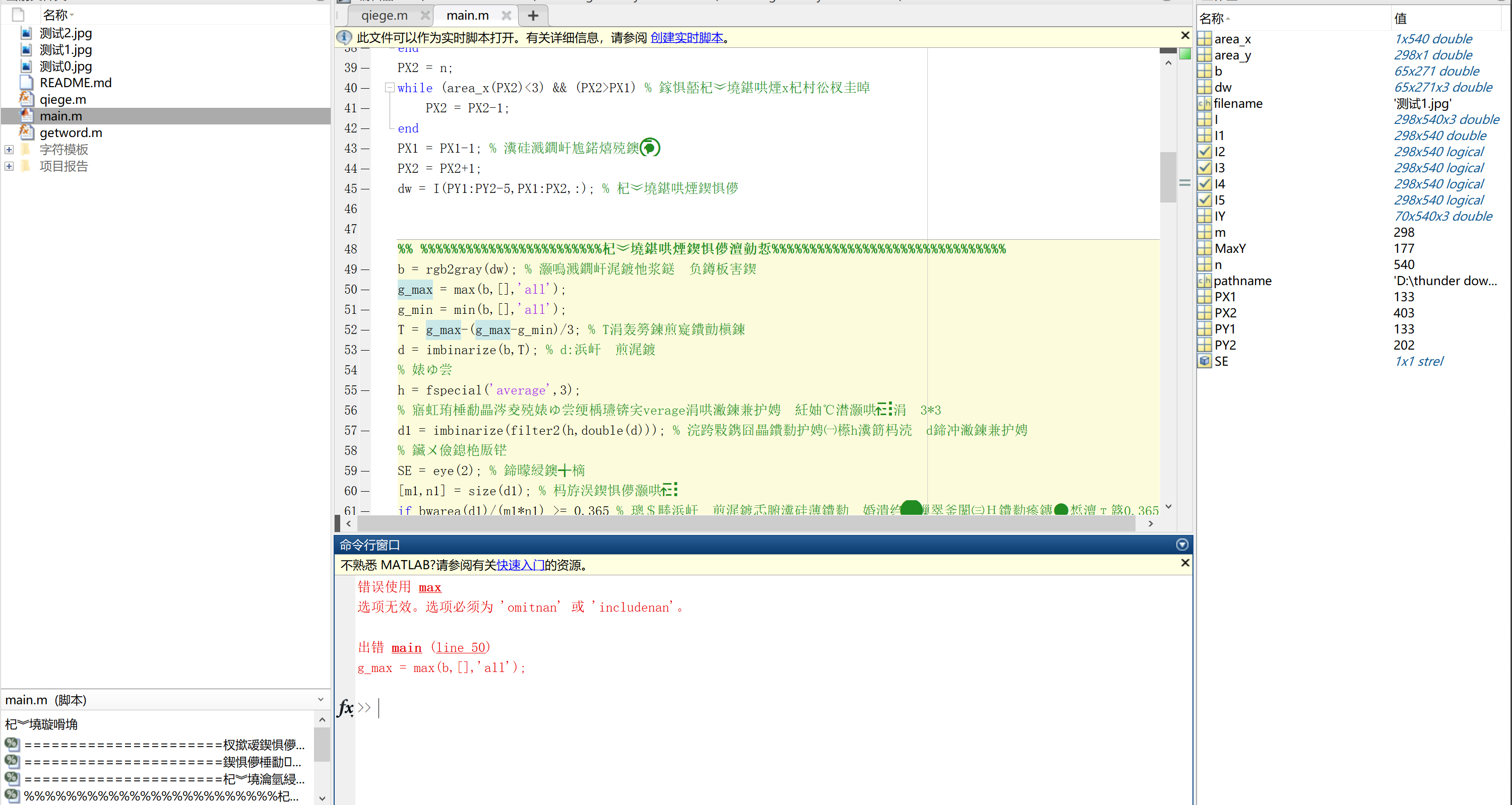Click the README.md document icon
This screenshot has height=805, width=1512.
tap(27, 83)
